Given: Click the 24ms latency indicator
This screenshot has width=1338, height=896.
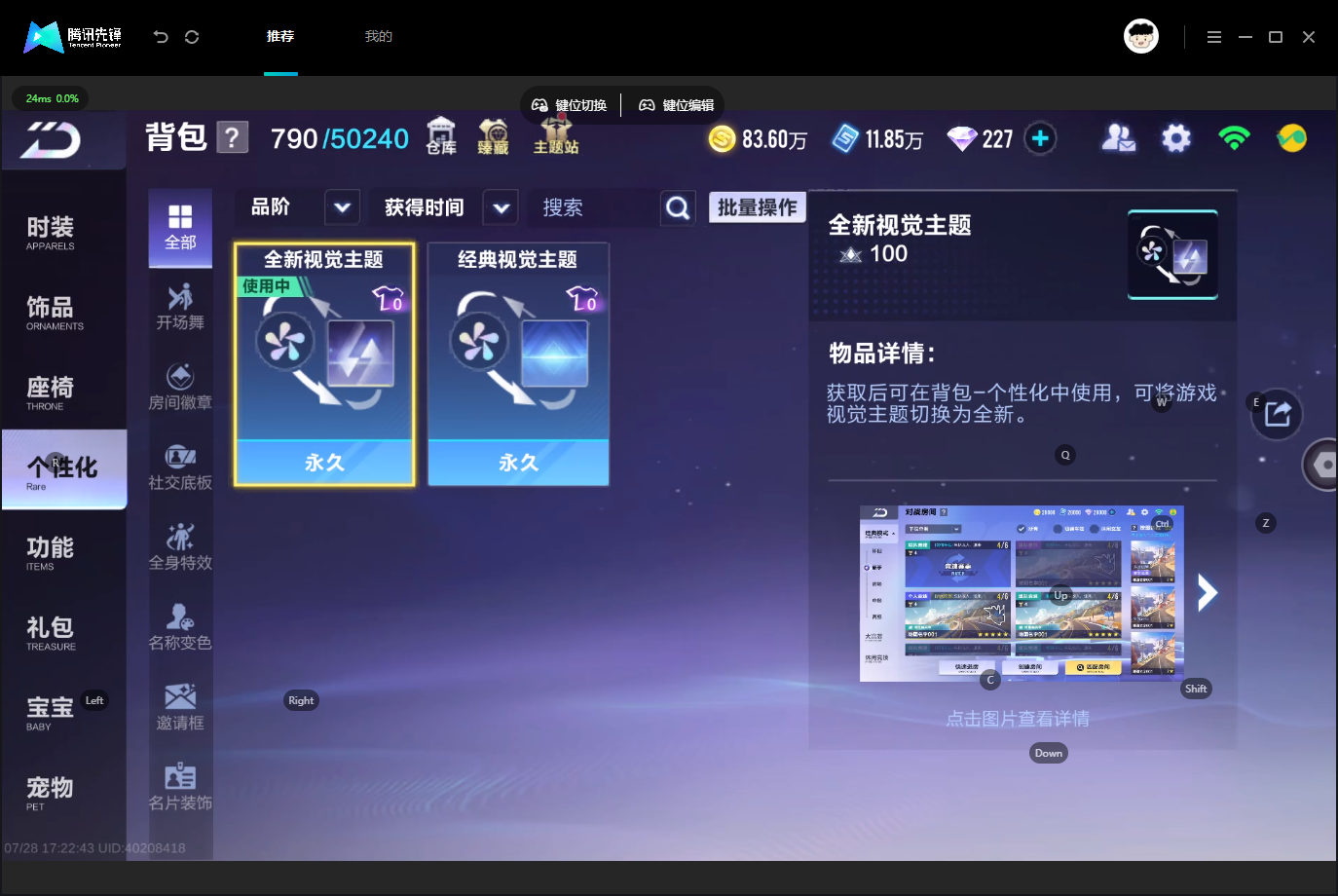Looking at the screenshot, I should click(52, 98).
